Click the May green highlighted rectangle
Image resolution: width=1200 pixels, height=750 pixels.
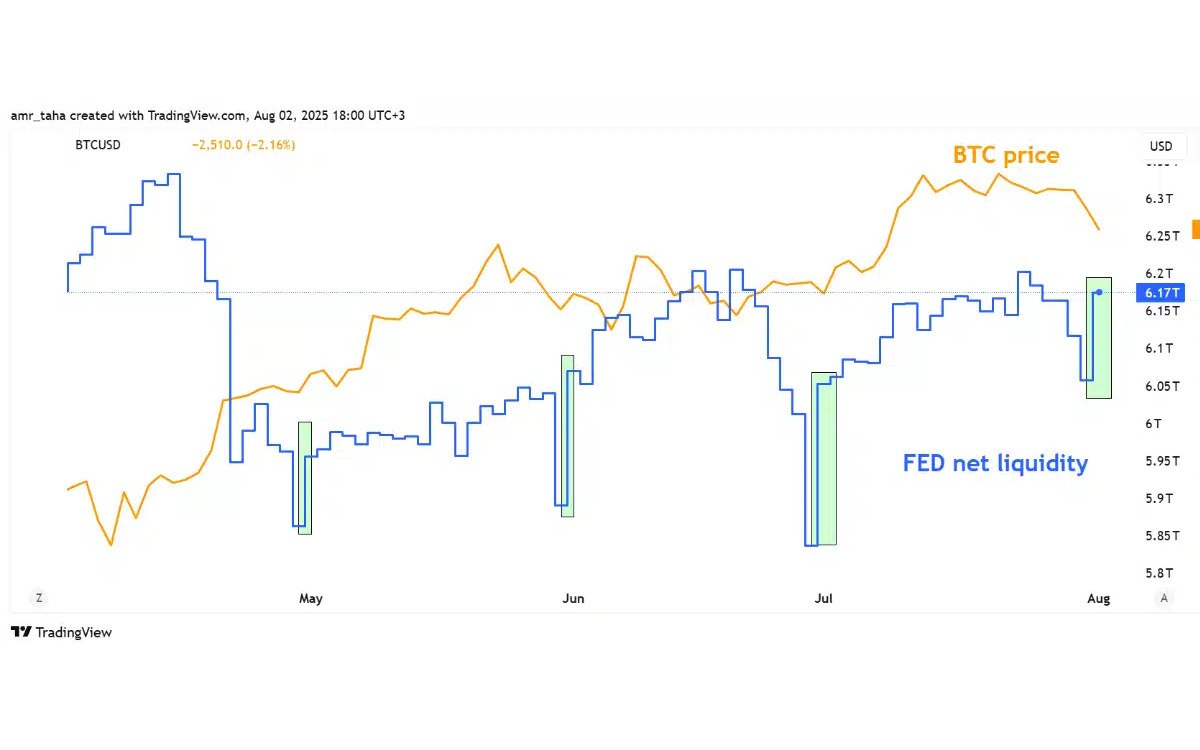305,478
